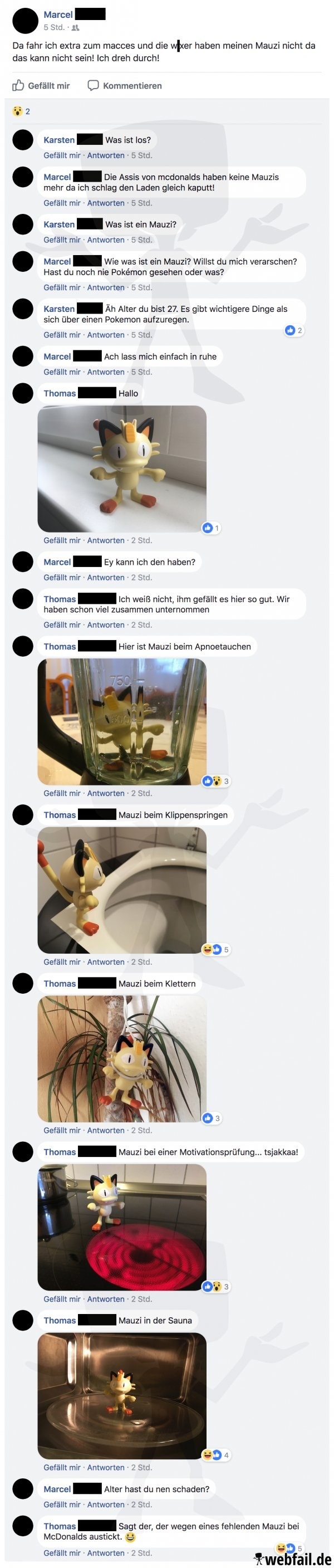Open Karsten's profile name on first comment
This screenshot has height=1568, width=334.
click(59, 140)
